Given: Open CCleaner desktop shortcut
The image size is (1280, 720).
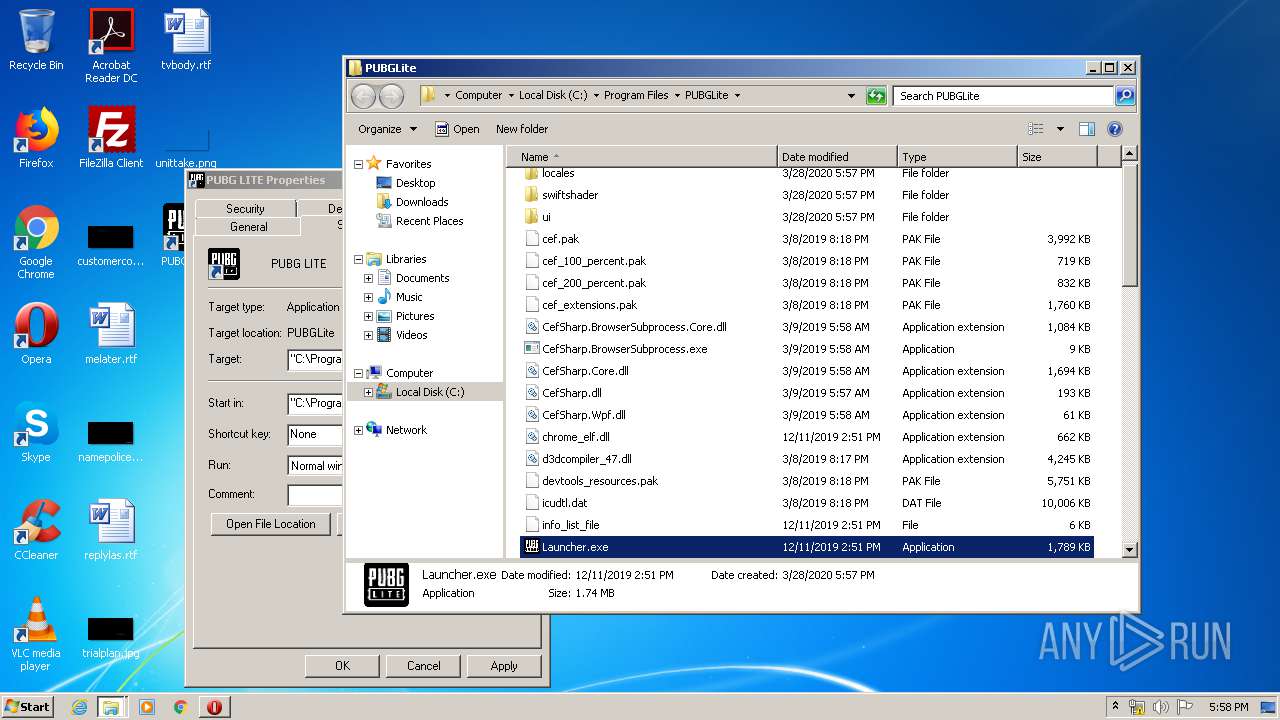Looking at the screenshot, I should coord(36,530).
